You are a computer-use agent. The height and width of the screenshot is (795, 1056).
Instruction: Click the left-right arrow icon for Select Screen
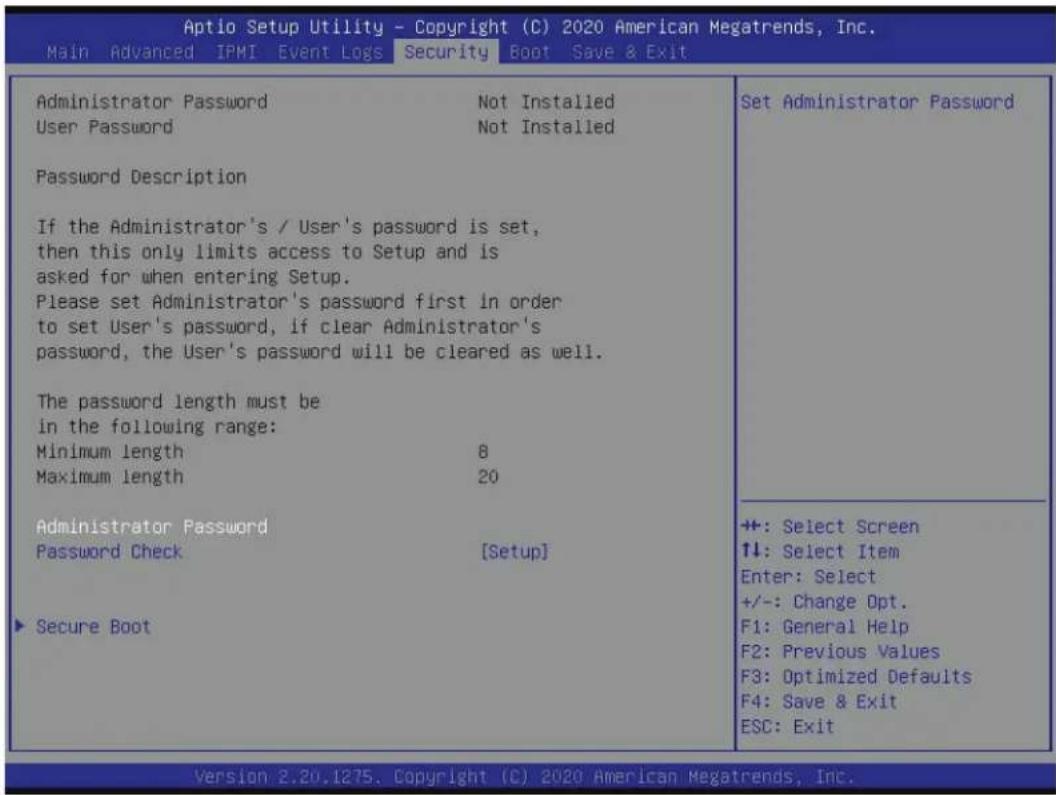pyautogui.click(x=750, y=526)
